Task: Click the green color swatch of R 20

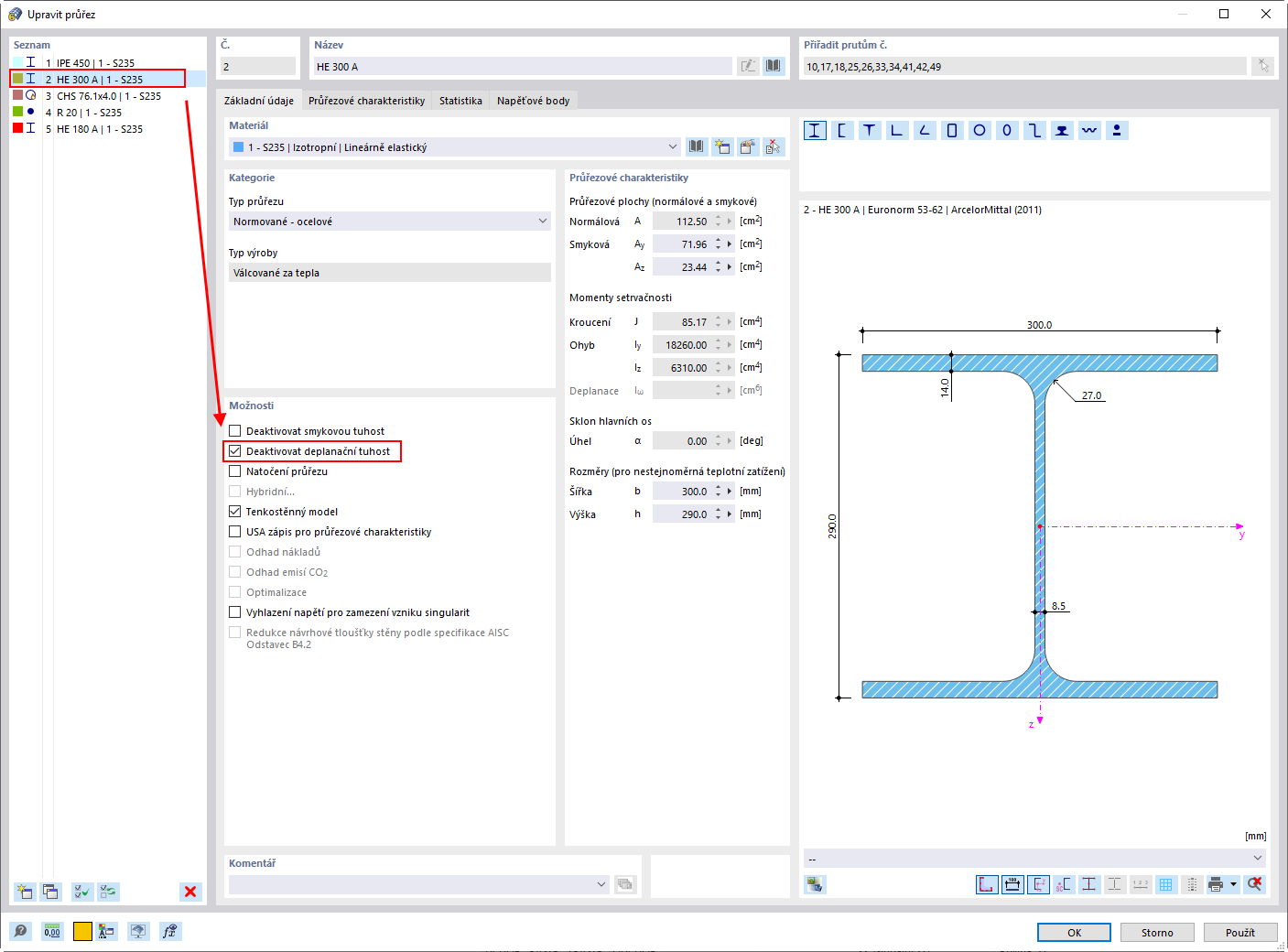Action: (17, 112)
